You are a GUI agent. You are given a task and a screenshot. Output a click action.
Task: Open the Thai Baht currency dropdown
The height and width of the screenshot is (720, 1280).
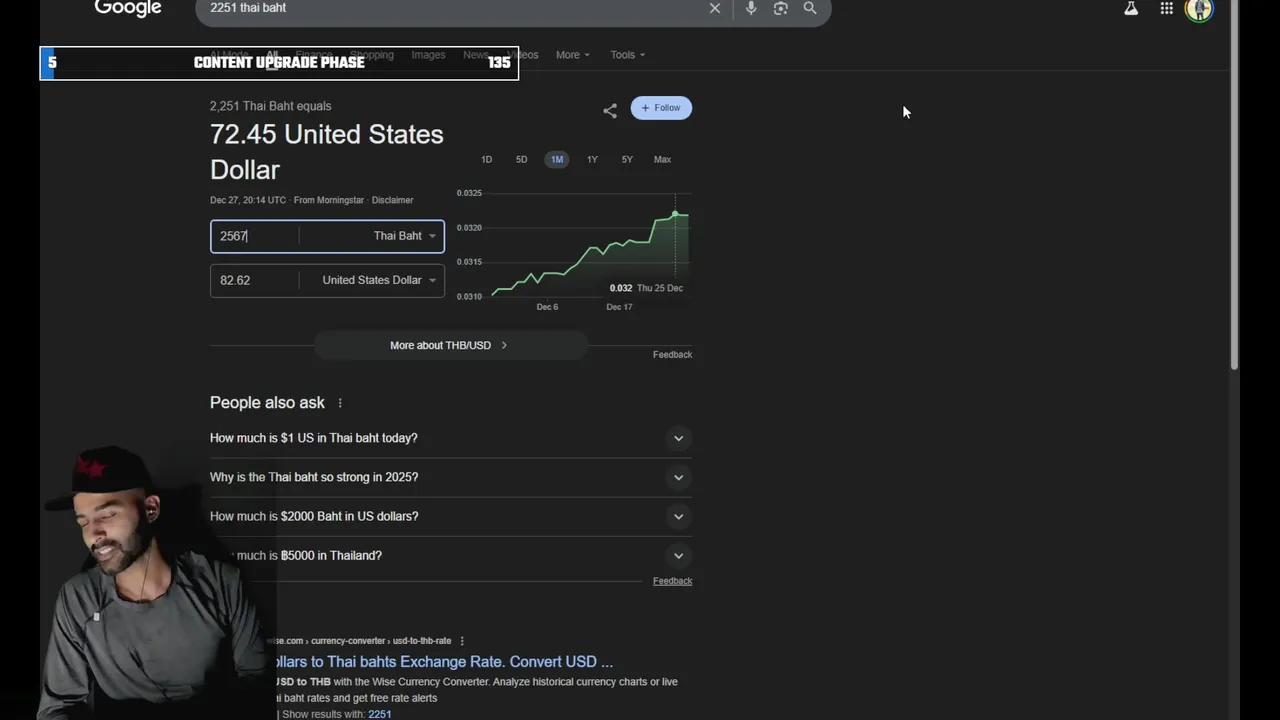404,236
